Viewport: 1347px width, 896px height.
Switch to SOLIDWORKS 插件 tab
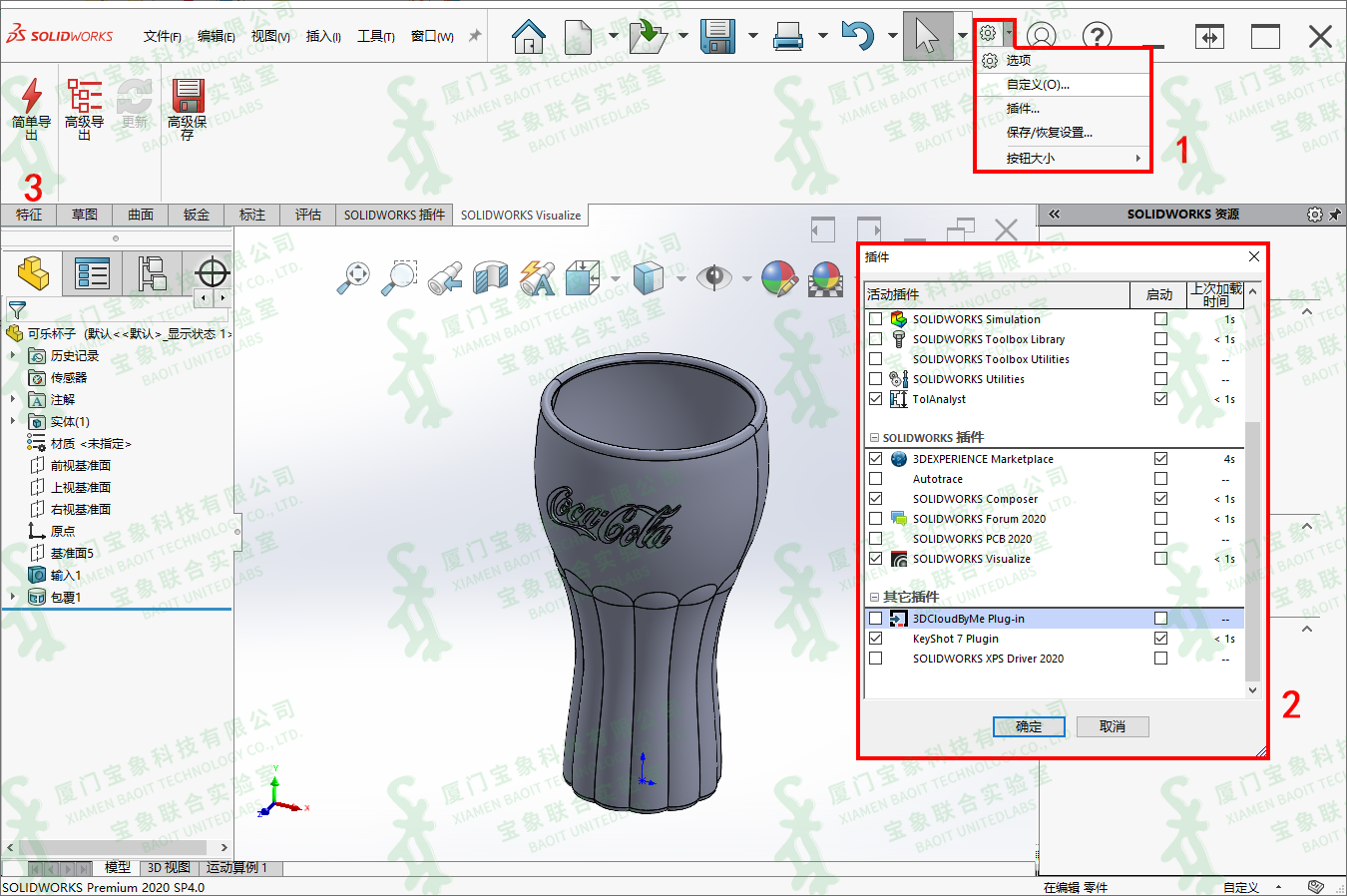394,215
